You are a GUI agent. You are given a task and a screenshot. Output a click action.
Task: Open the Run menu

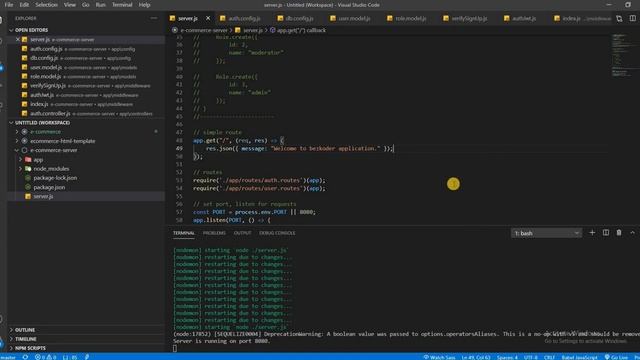(x=100, y=5)
